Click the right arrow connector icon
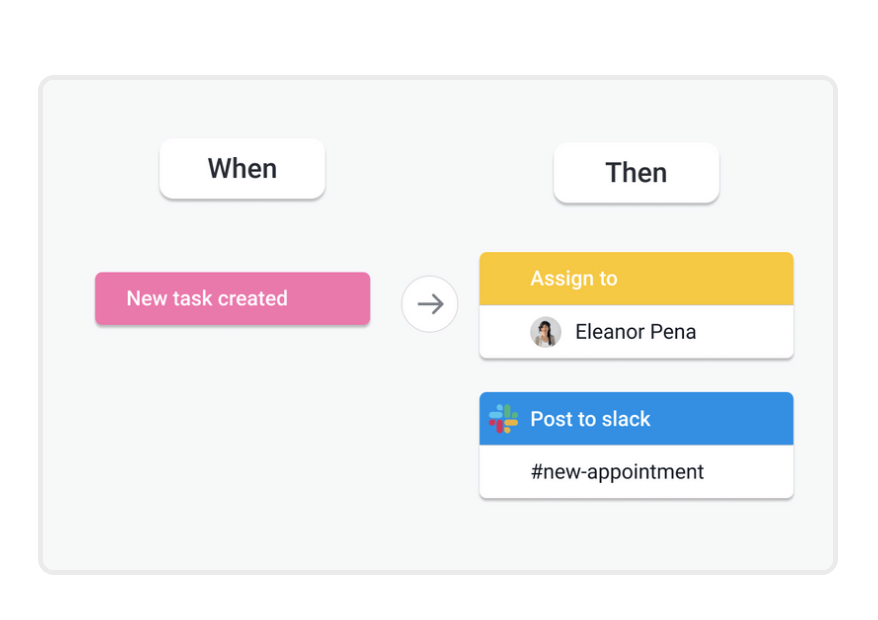878x620 pixels. click(x=430, y=304)
